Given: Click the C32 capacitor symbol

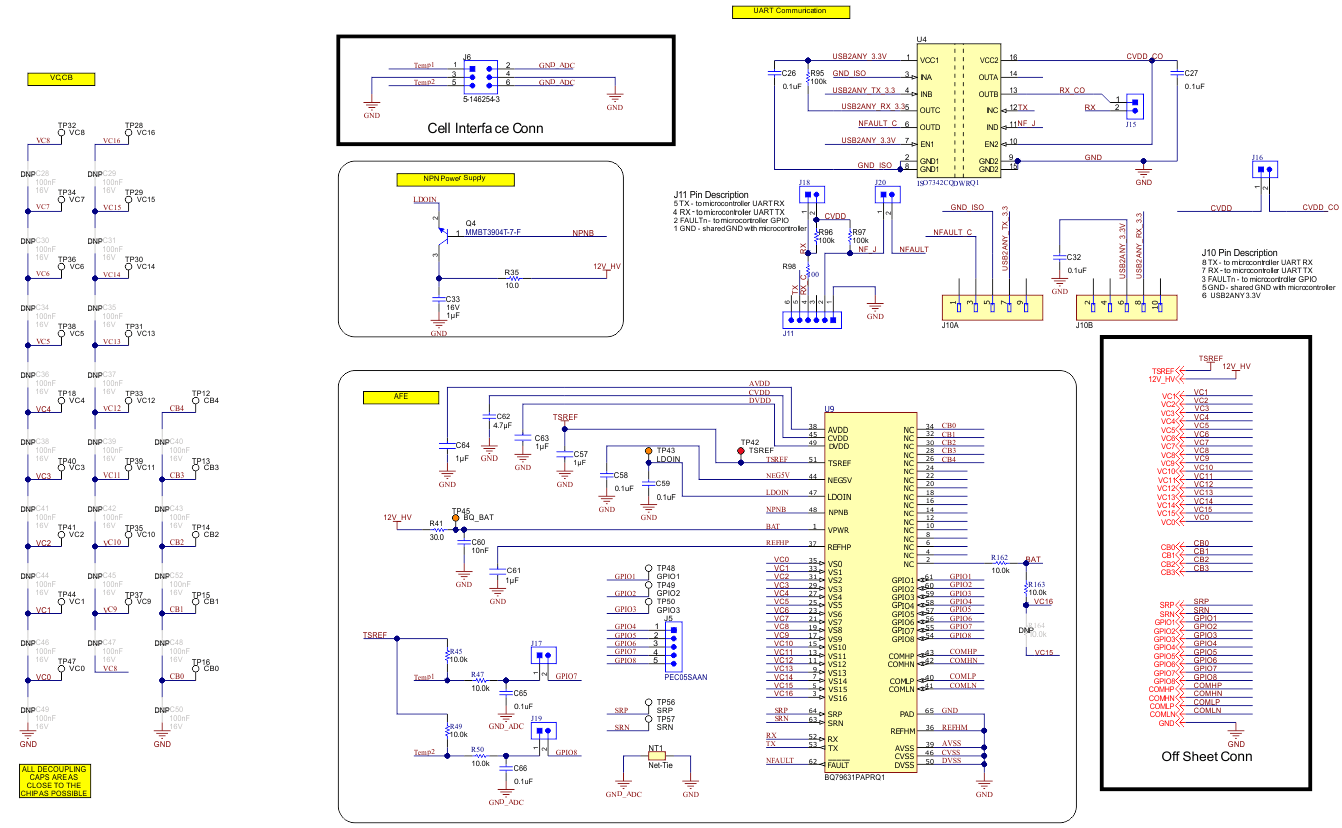Looking at the screenshot, I should click(x=1060, y=258).
